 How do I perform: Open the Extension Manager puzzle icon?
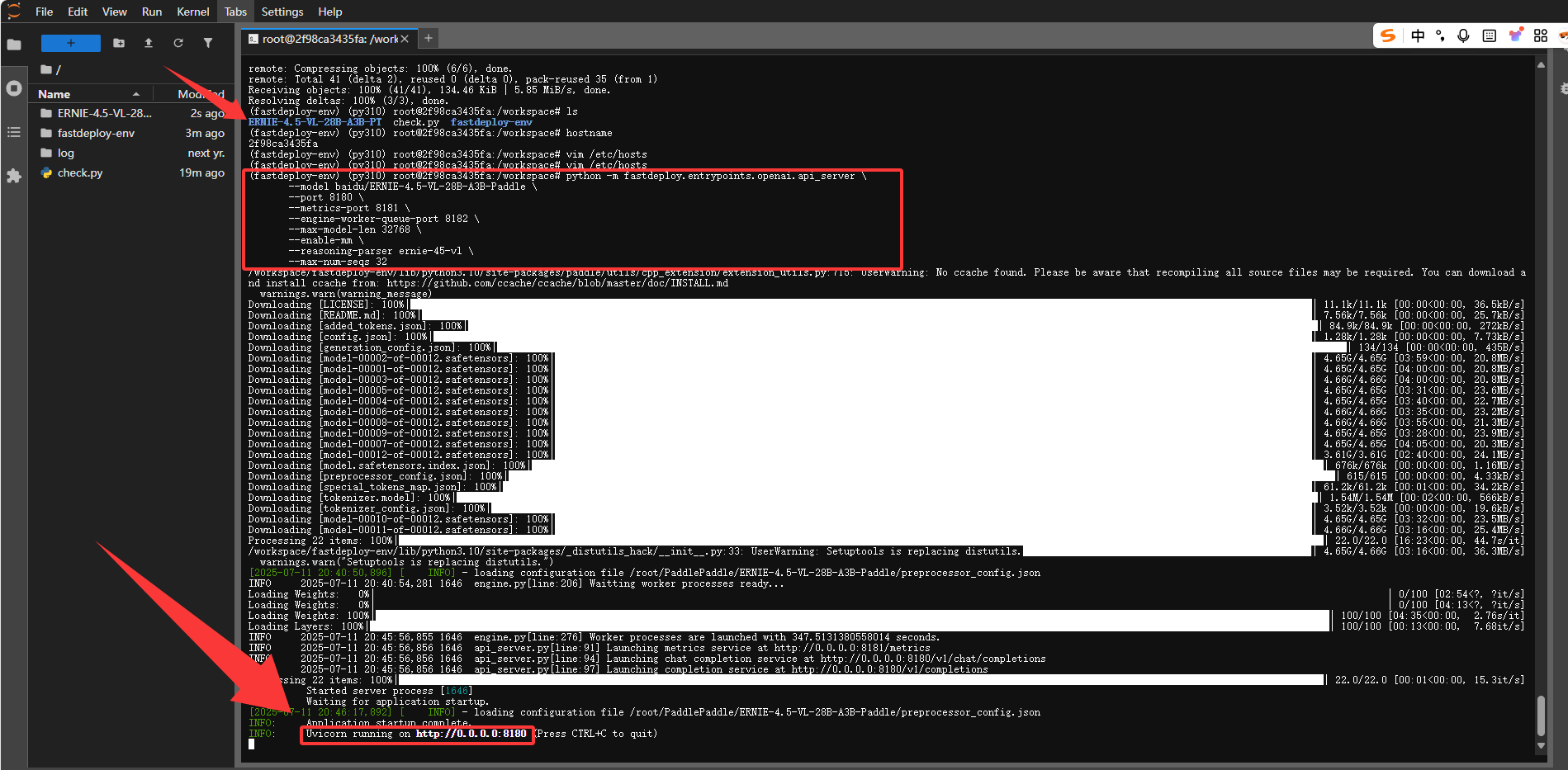click(14, 176)
